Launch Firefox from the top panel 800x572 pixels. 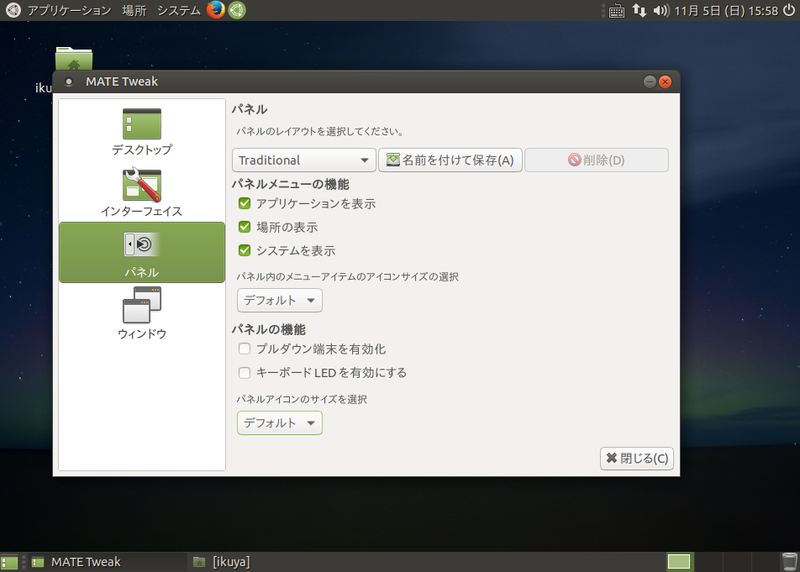(216, 10)
